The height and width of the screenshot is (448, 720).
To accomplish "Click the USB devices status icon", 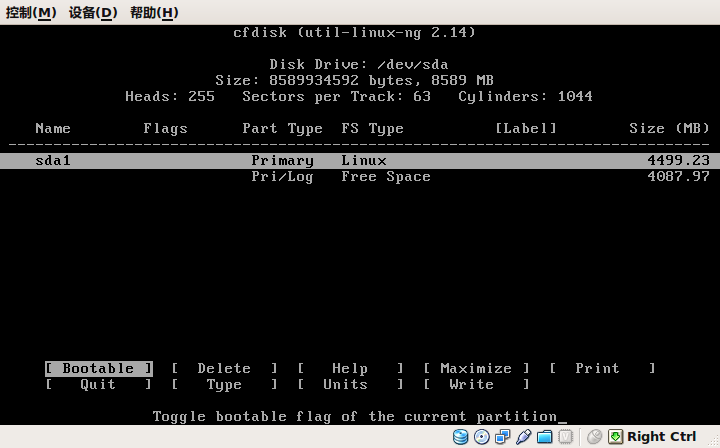I will (x=523, y=437).
